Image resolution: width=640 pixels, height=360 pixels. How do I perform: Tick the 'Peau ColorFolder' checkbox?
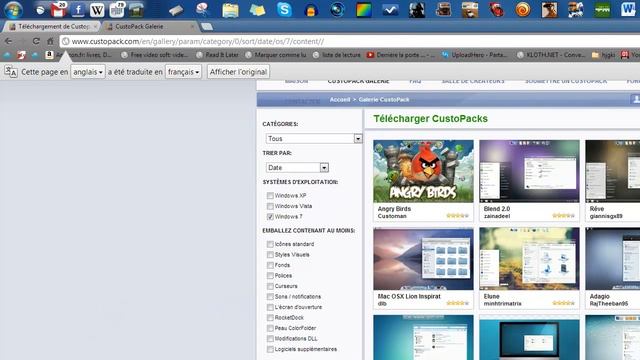pos(270,328)
